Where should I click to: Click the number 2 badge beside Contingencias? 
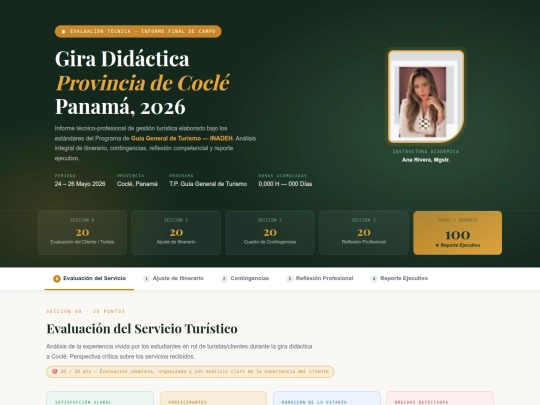pyautogui.click(x=224, y=279)
